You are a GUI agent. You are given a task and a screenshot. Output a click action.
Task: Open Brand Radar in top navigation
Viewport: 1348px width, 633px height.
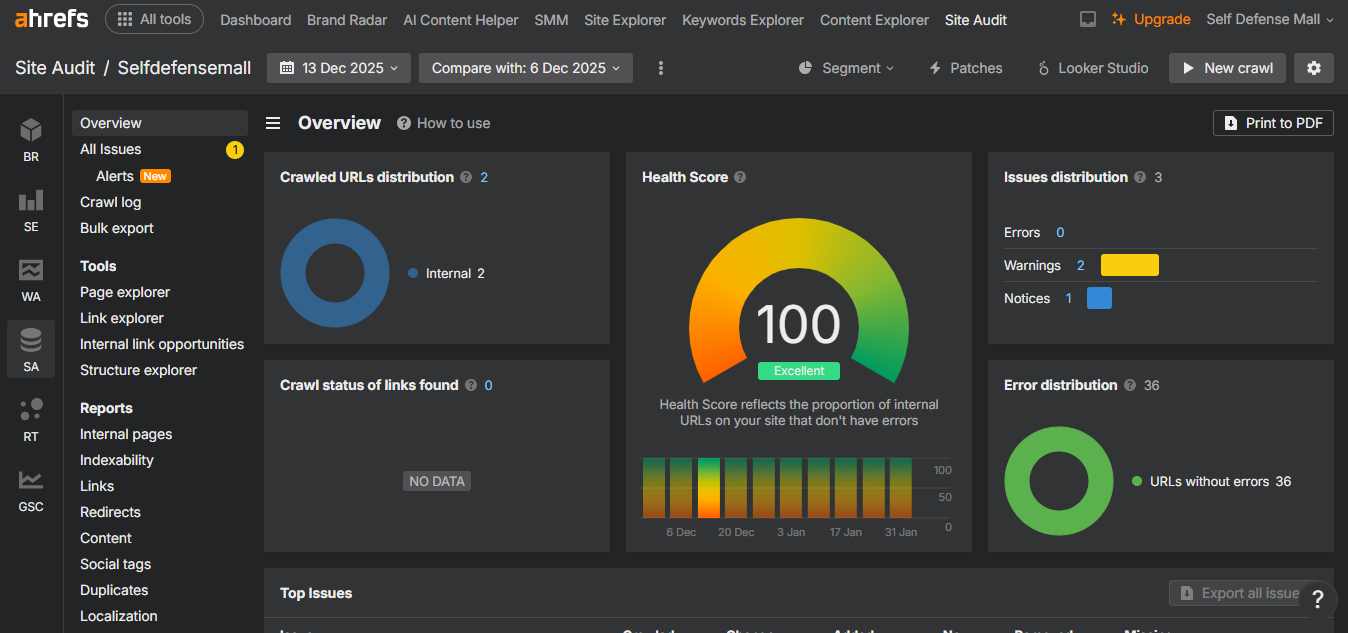[347, 20]
